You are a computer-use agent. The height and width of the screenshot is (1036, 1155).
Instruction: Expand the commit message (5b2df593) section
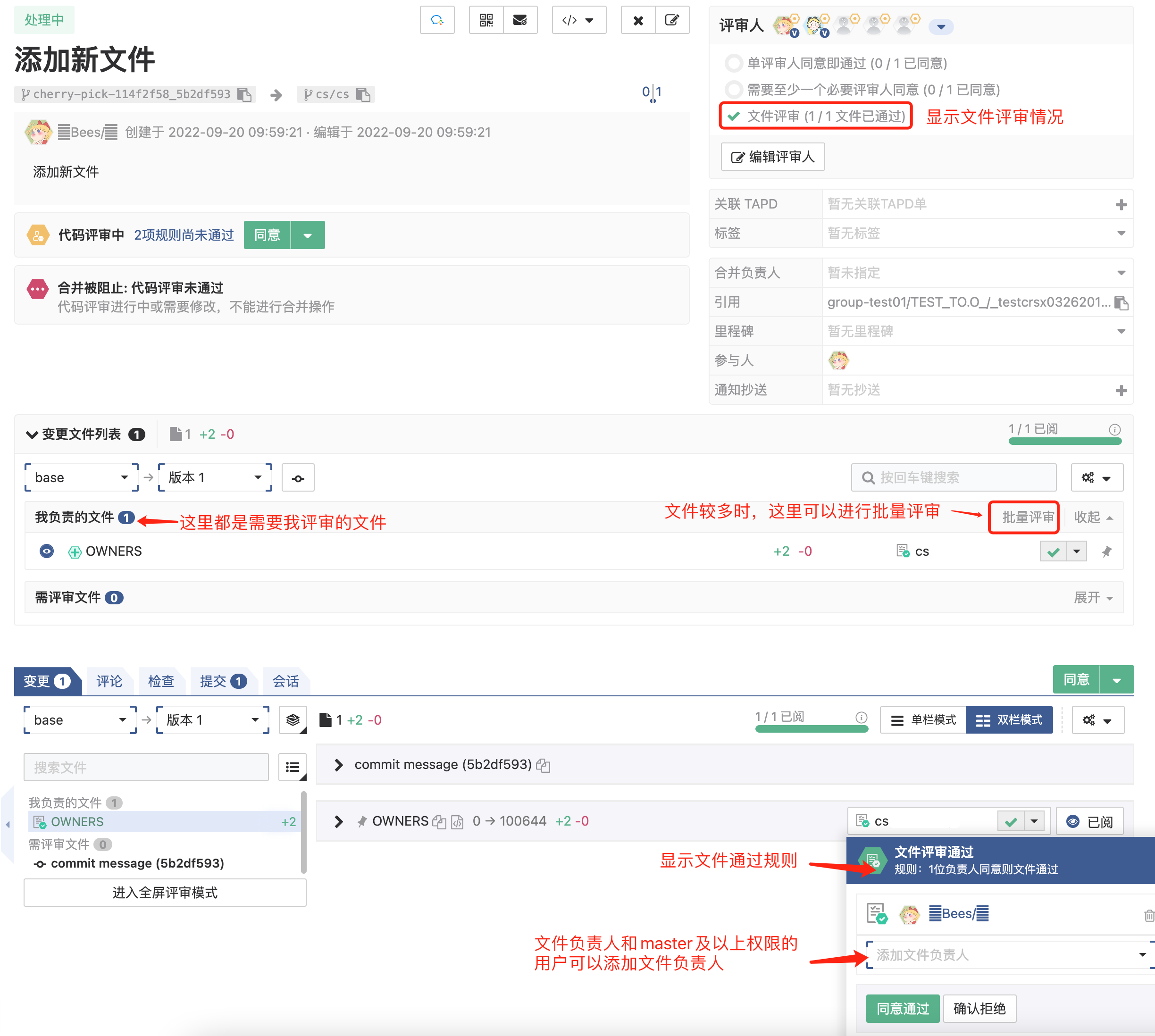[339, 764]
